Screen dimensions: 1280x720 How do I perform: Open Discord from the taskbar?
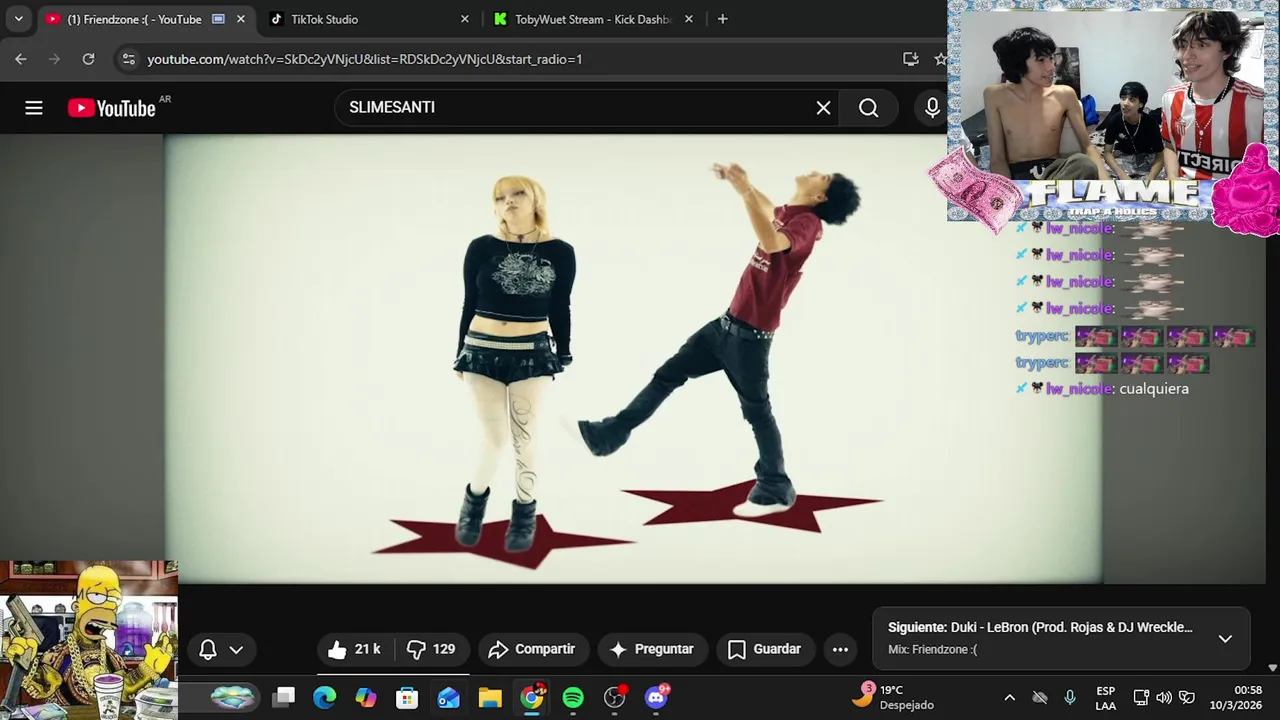point(657,697)
